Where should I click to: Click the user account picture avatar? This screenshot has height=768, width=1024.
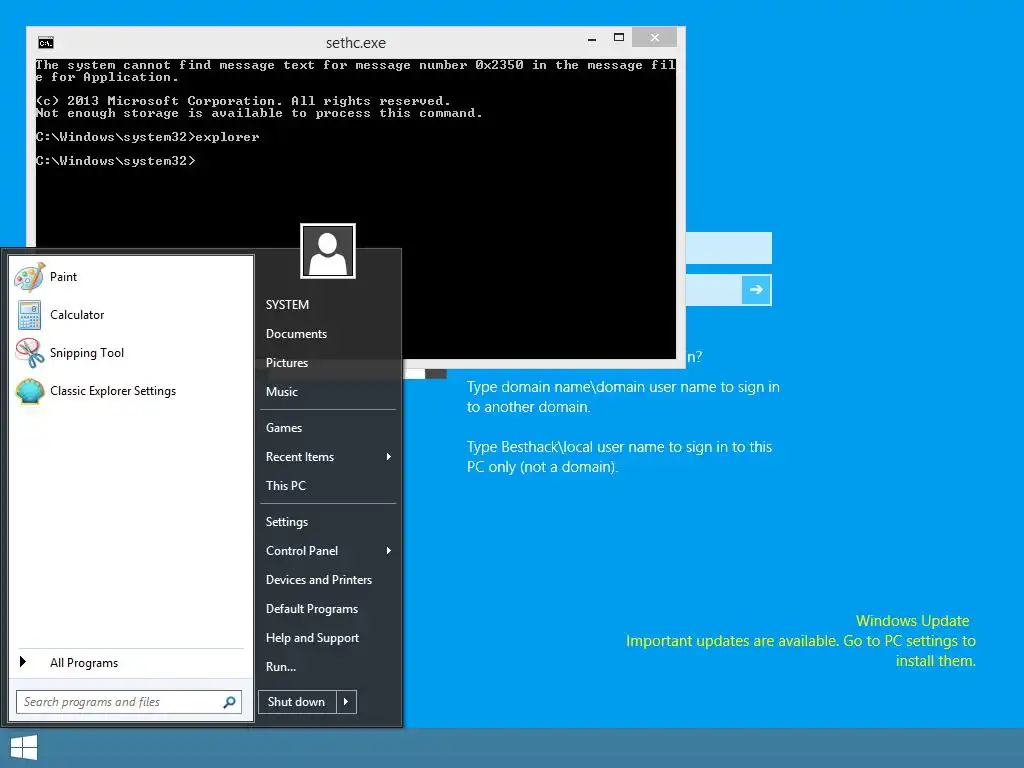(328, 251)
